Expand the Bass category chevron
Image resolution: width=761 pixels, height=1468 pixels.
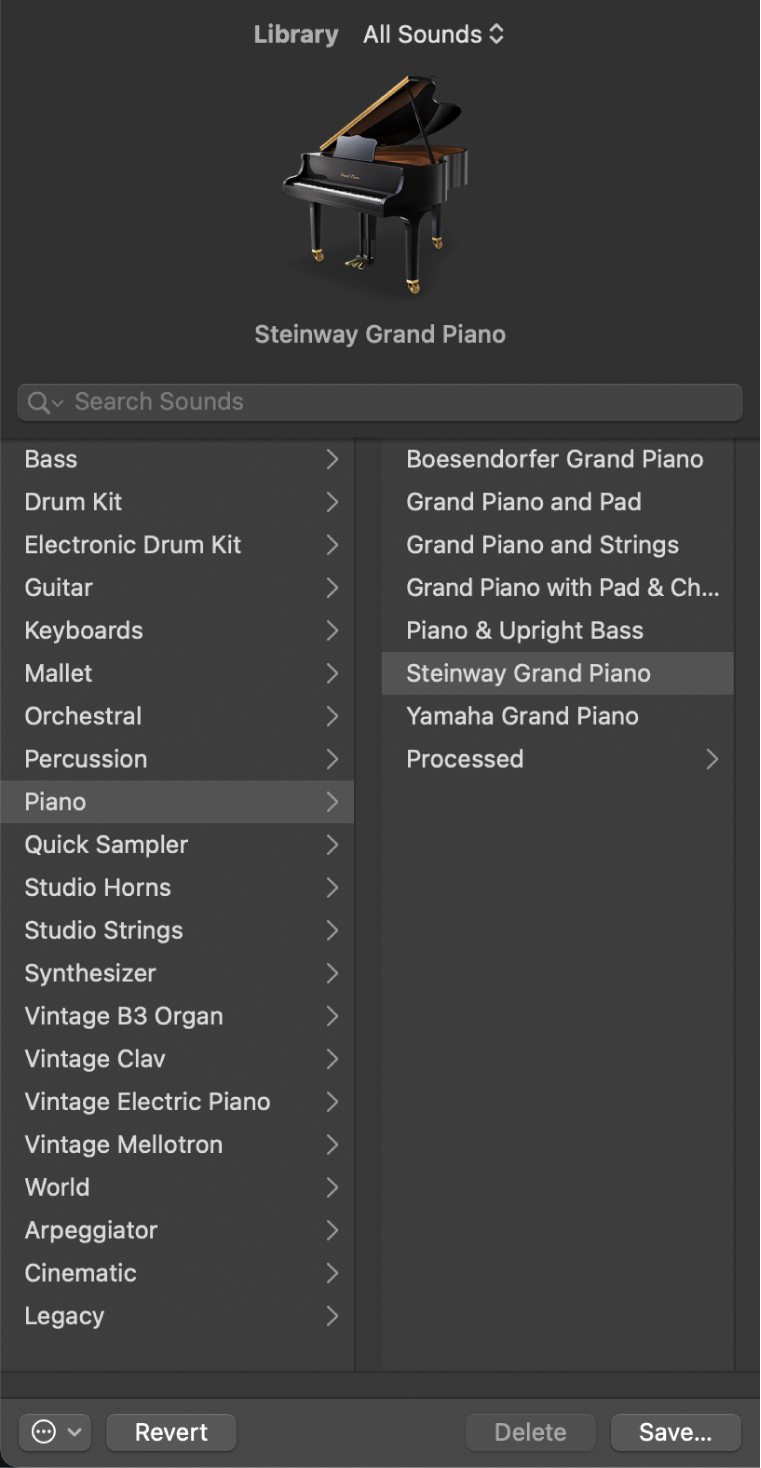(332, 459)
